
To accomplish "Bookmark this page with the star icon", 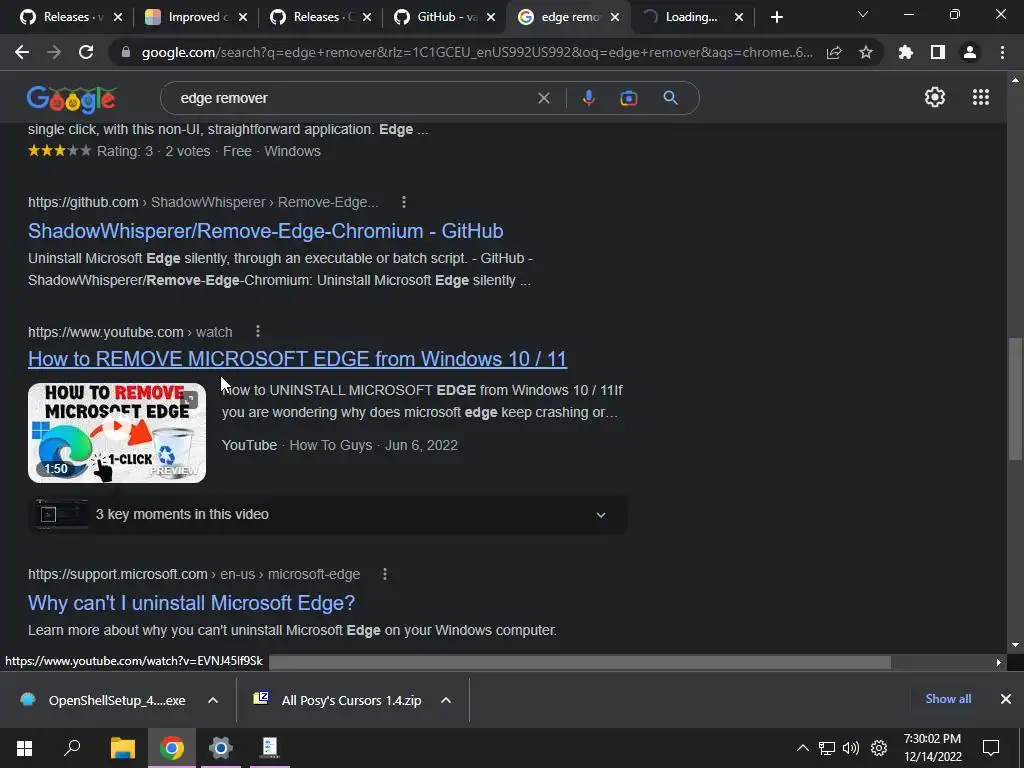I will pos(866,52).
